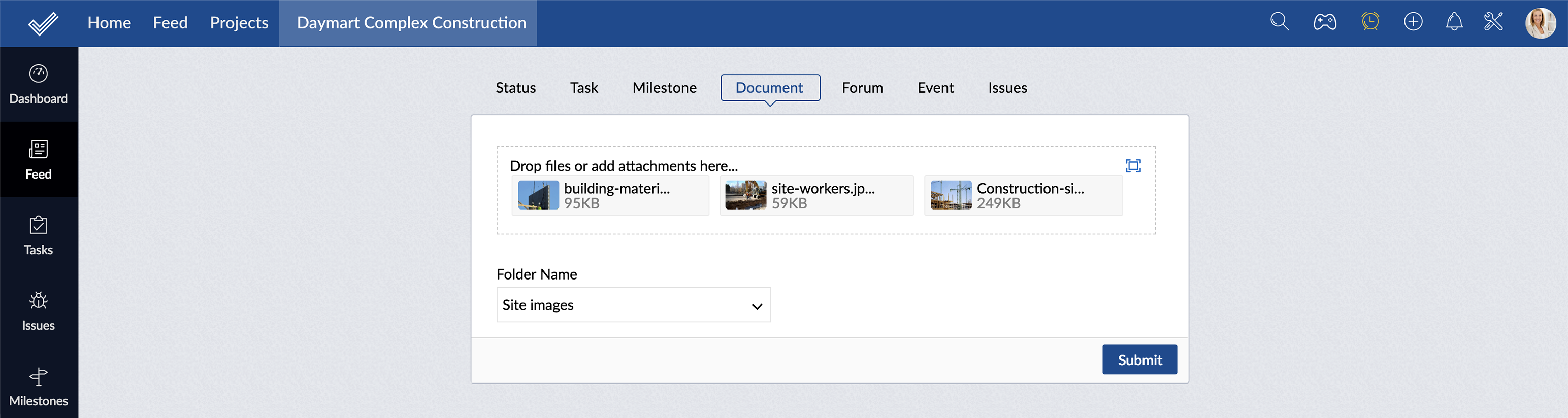The height and width of the screenshot is (418, 1568).
Task: Click the 95KB file size label
Action: tap(581, 204)
